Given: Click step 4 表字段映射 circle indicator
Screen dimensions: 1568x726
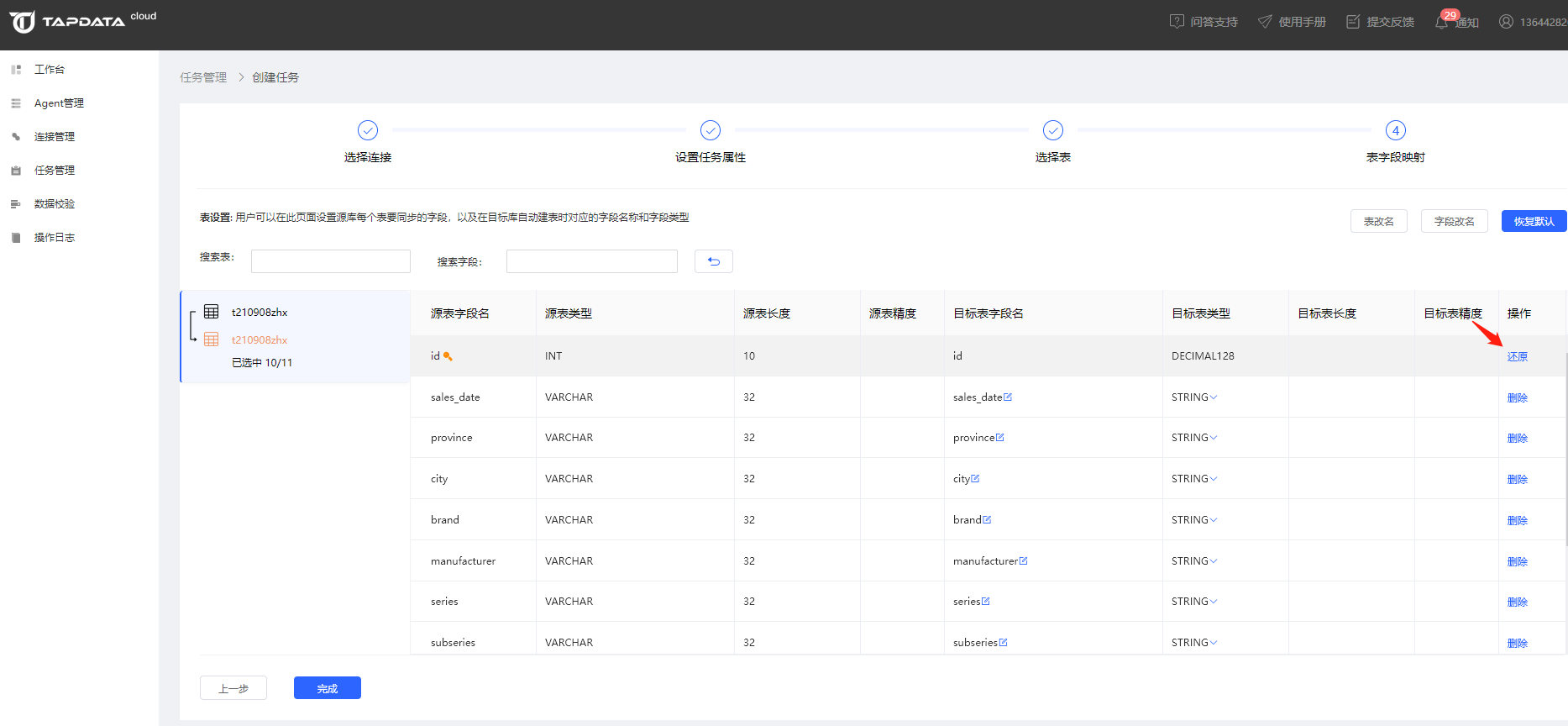Looking at the screenshot, I should (1395, 130).
